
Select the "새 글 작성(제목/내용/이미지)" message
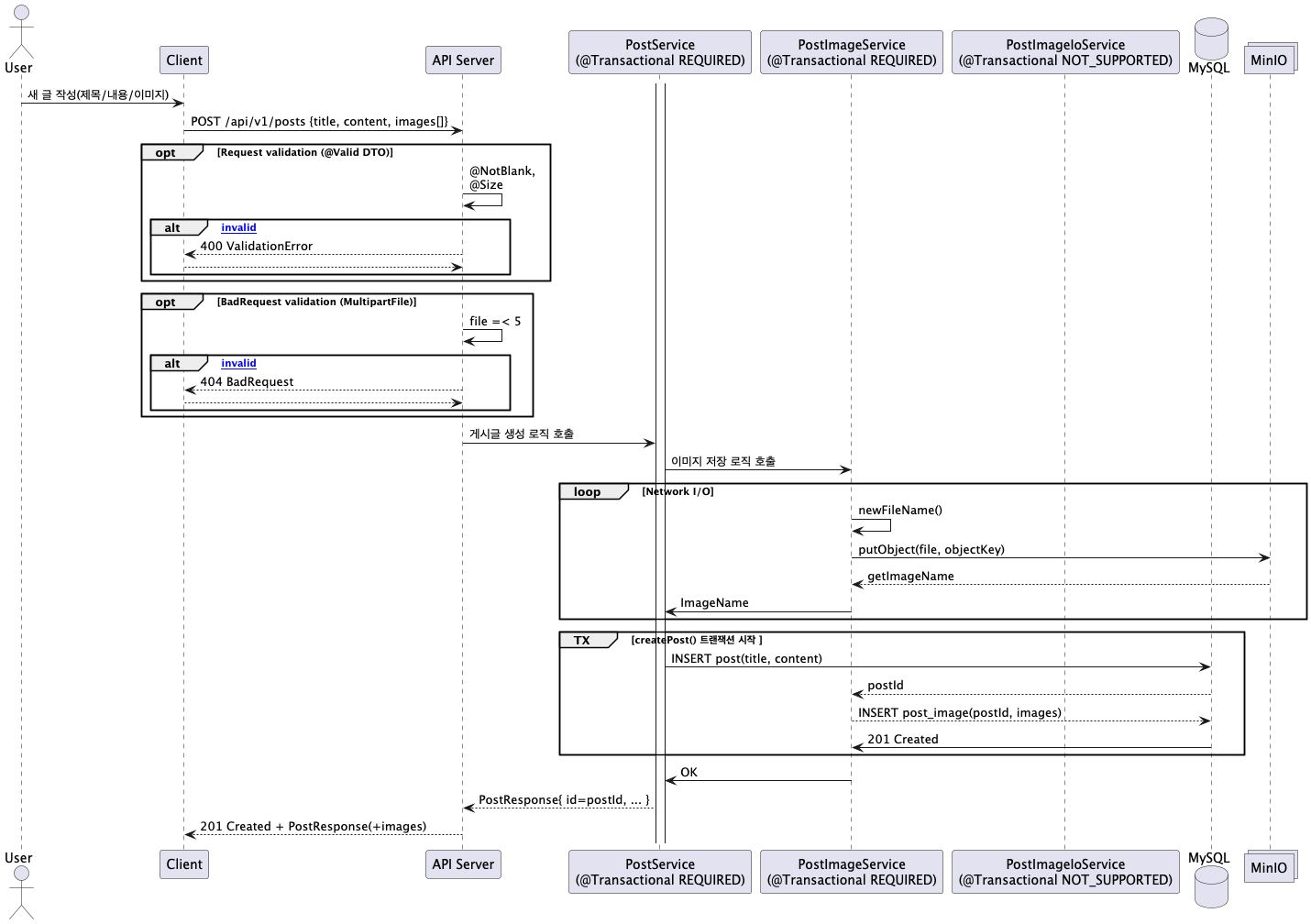98,94
